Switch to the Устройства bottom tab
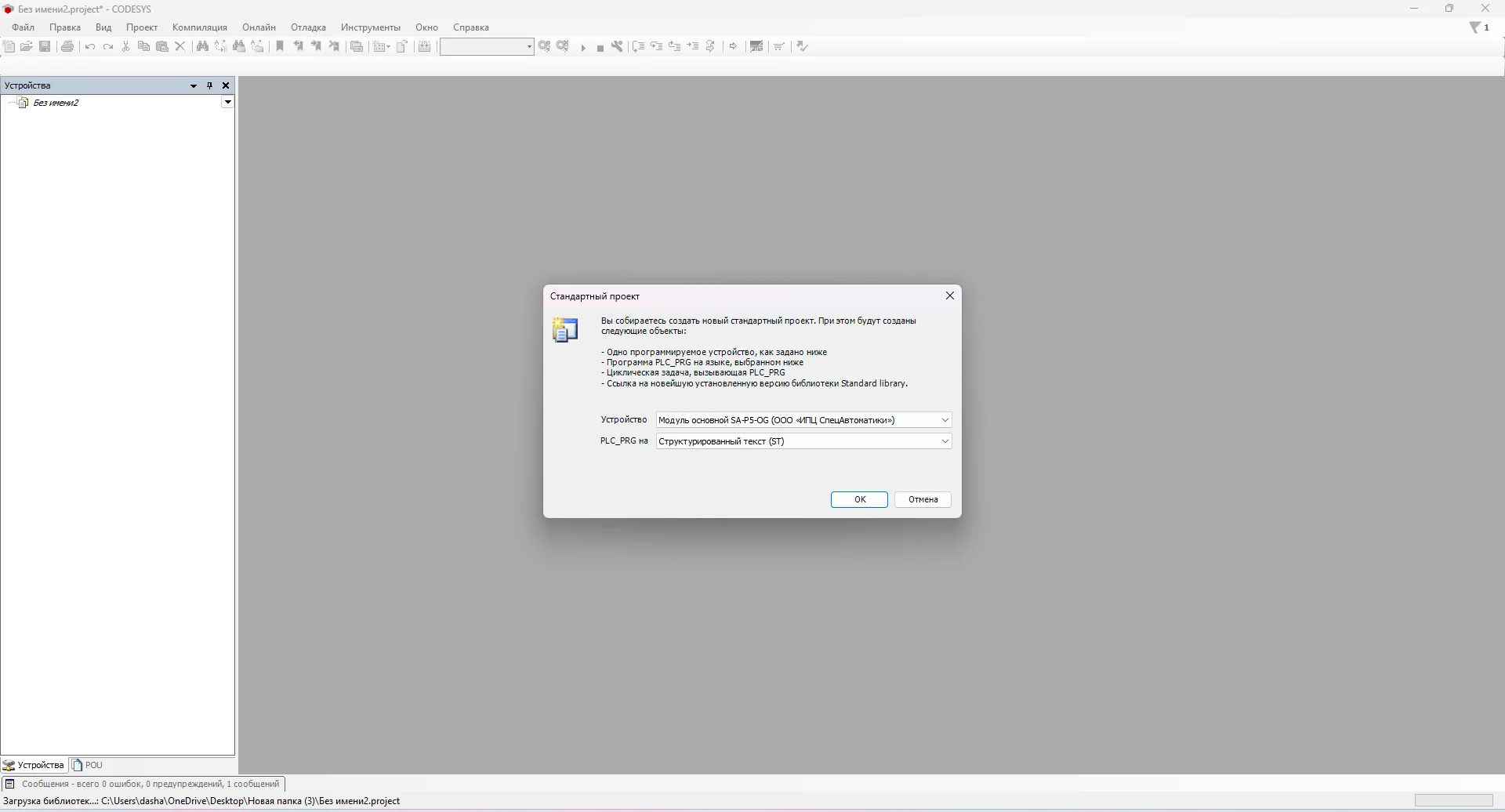 pyautogui.click(x=34, y=766)
